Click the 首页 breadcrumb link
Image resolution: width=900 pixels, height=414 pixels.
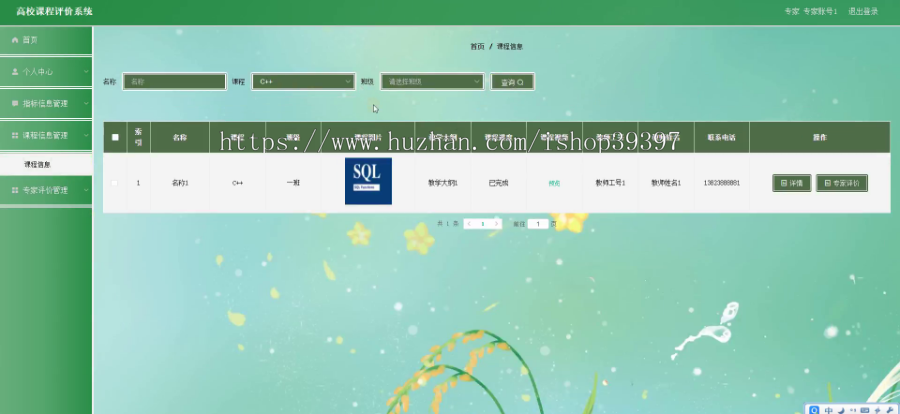(x=477, y=47)
